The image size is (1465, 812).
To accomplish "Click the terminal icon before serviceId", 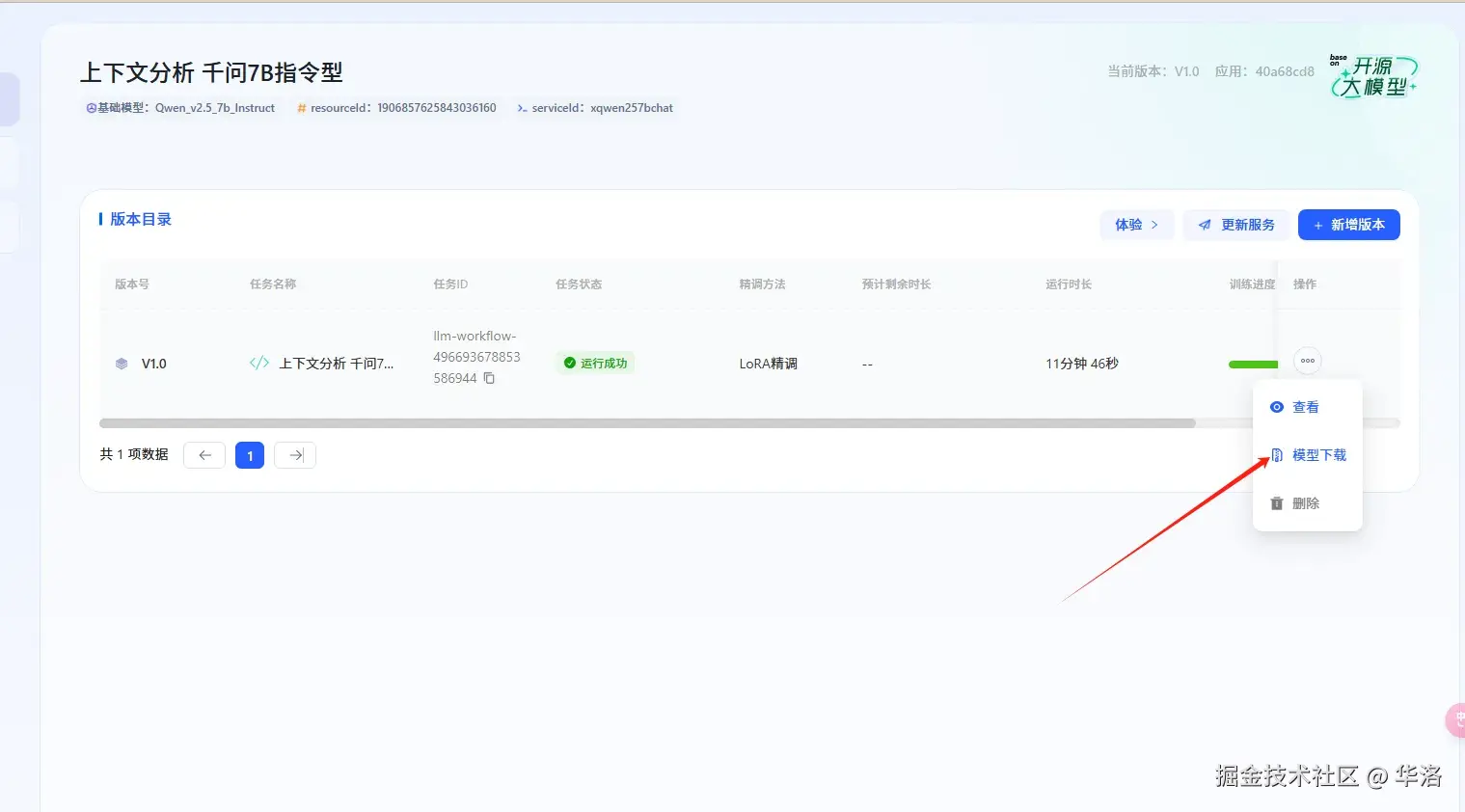I will [522, 108].
